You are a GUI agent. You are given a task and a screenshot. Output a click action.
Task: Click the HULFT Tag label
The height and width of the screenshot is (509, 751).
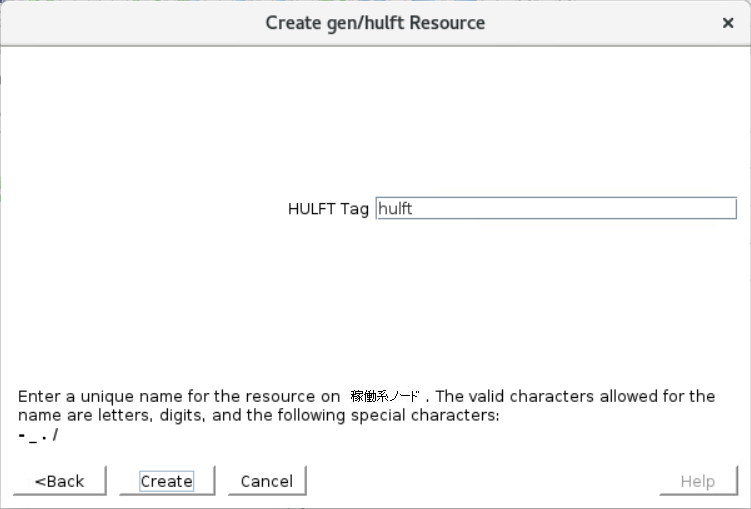(x=328, y=209)
